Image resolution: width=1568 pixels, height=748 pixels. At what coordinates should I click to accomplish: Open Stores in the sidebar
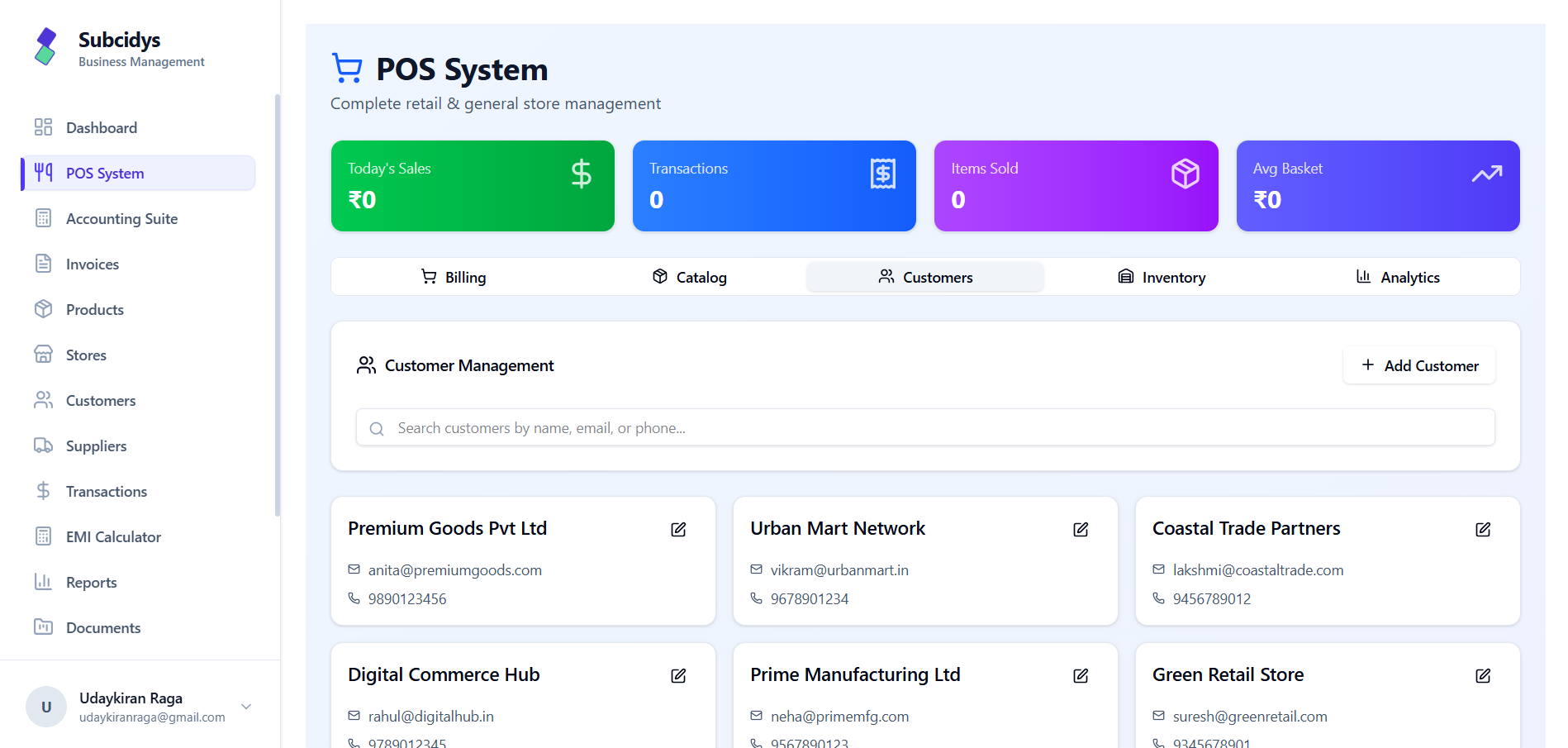coord(138,355)
